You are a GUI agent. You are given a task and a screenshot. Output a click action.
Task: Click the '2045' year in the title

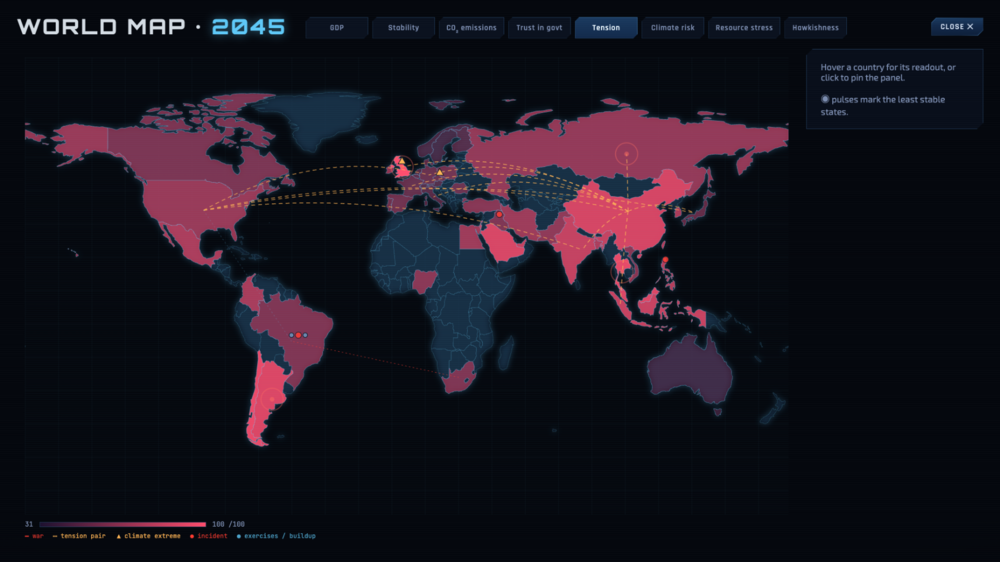(x=248, y=27)
